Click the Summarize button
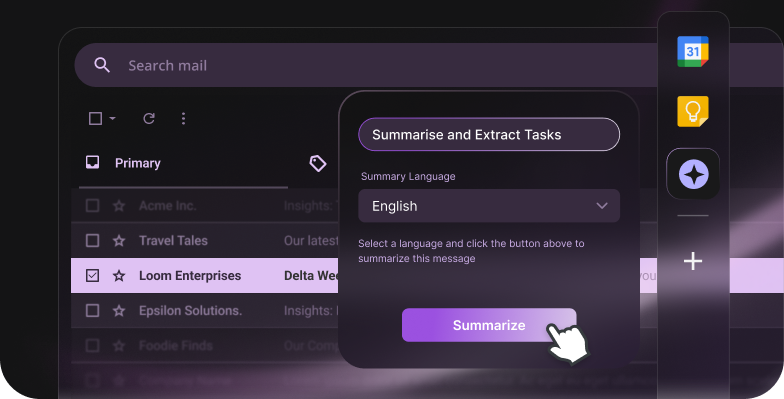Viewport: 784px width, 399px height. [489, 325]
